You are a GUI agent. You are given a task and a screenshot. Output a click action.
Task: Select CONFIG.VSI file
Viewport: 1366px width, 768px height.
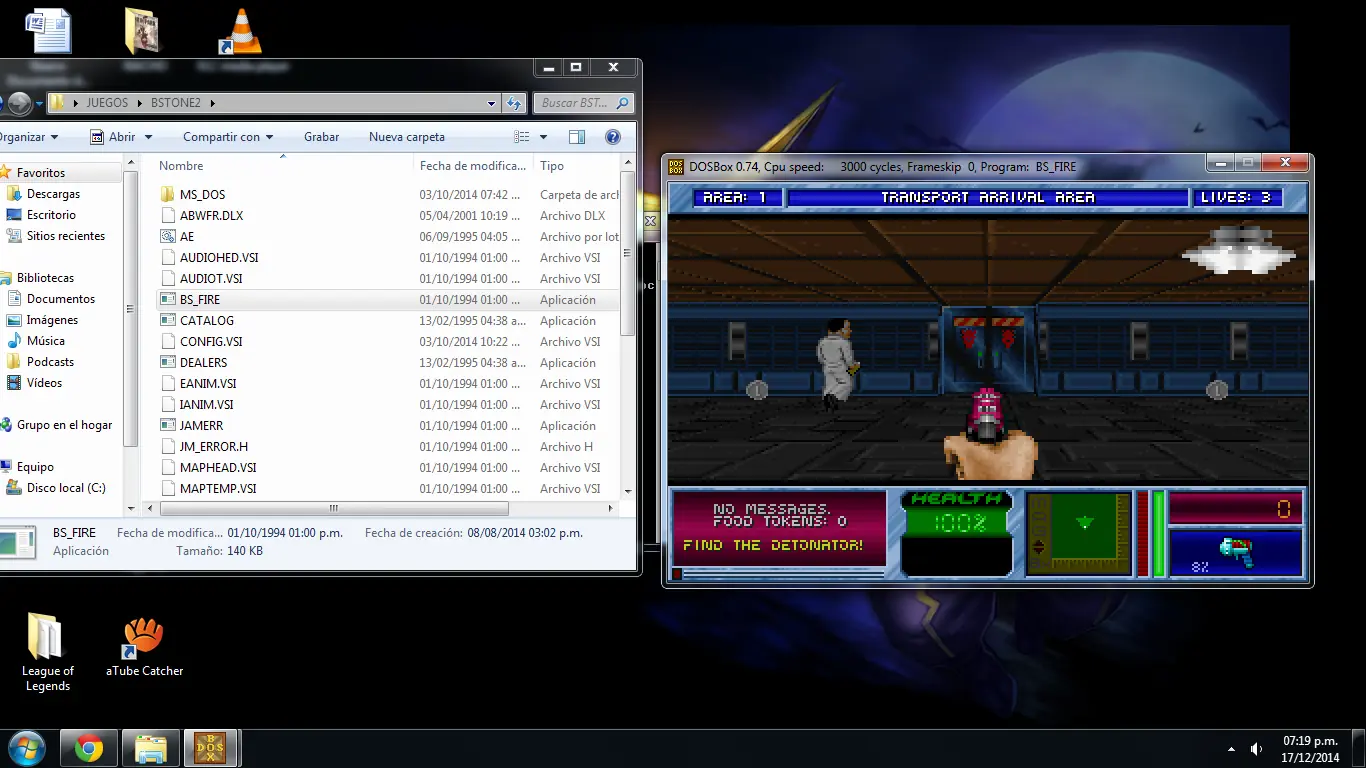[x=211, y=342]
